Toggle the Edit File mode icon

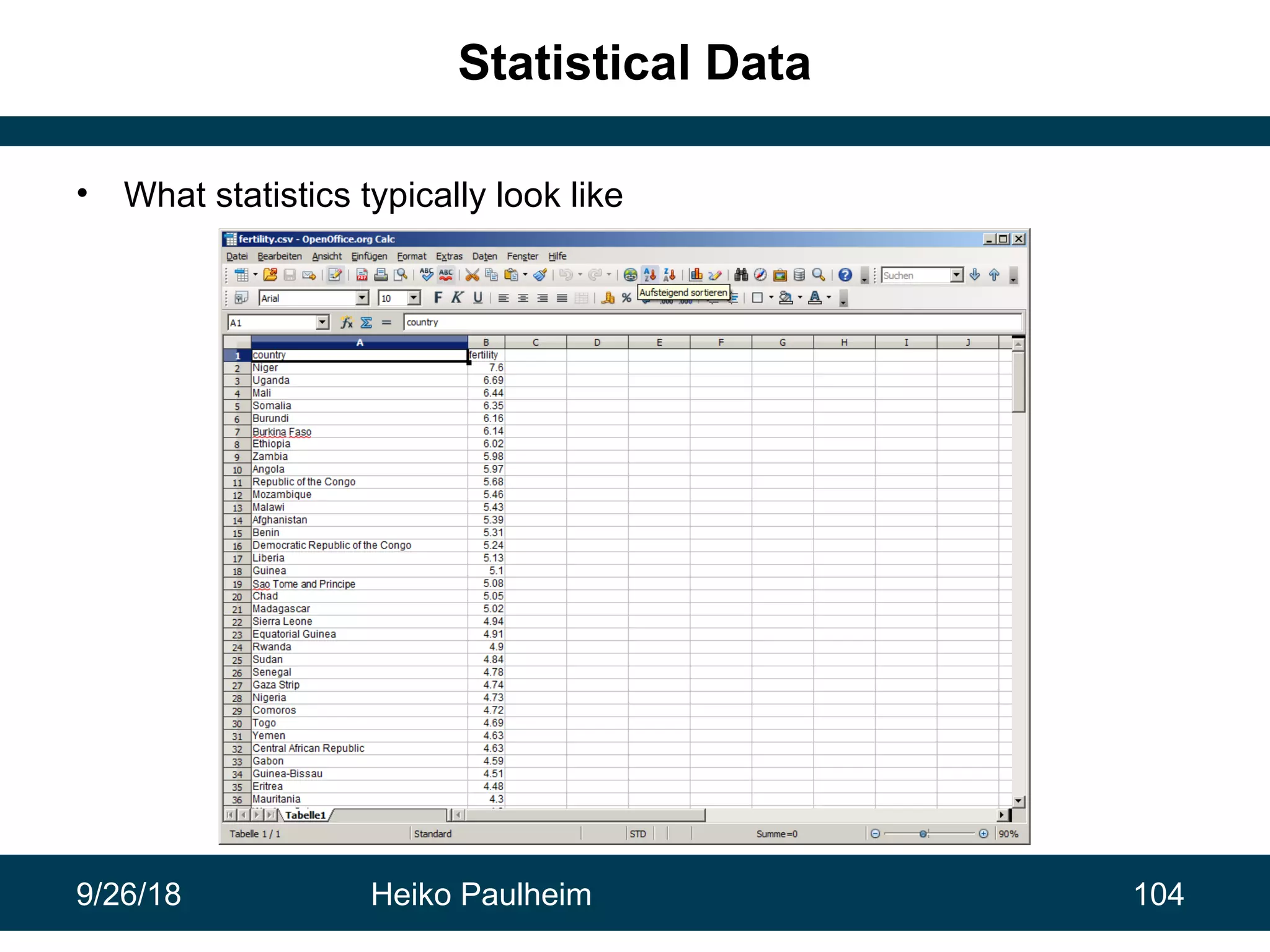tap(335, 275)
